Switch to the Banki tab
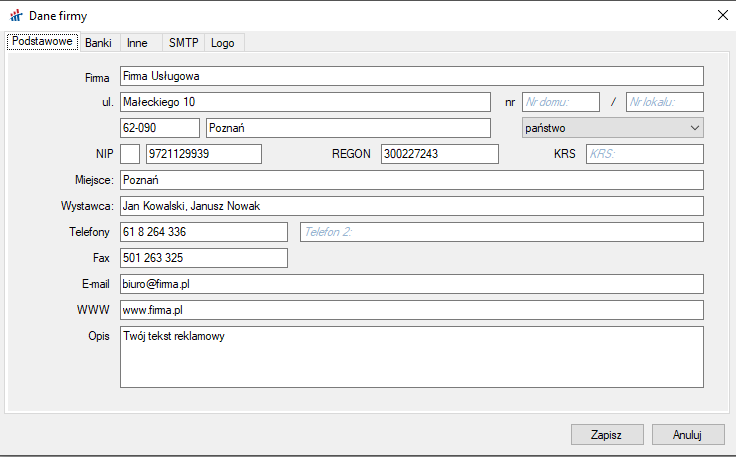736x457 pixels. click(x=98, y=43)
